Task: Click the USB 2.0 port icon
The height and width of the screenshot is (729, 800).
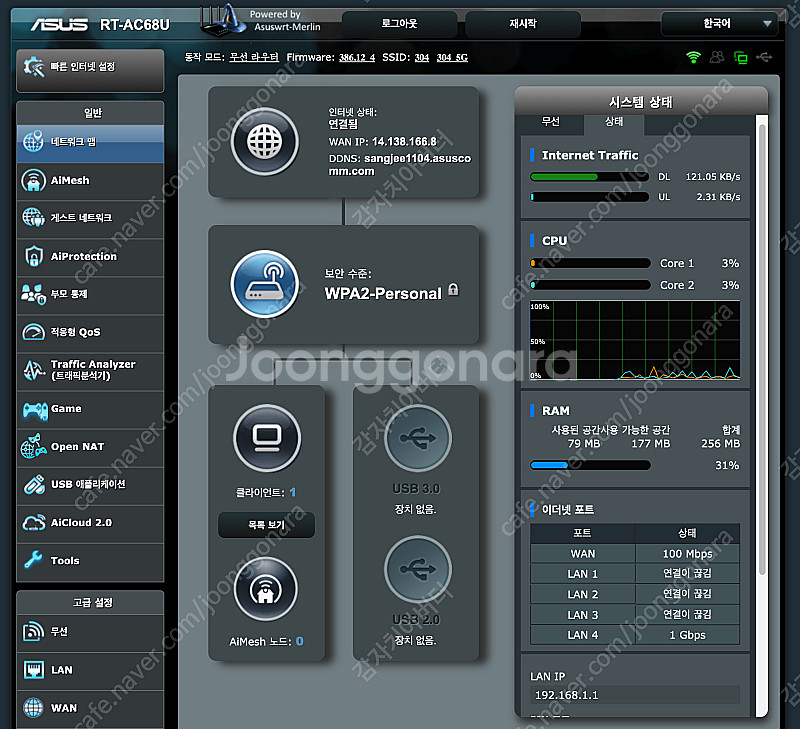Action: (x=418, y=569)
